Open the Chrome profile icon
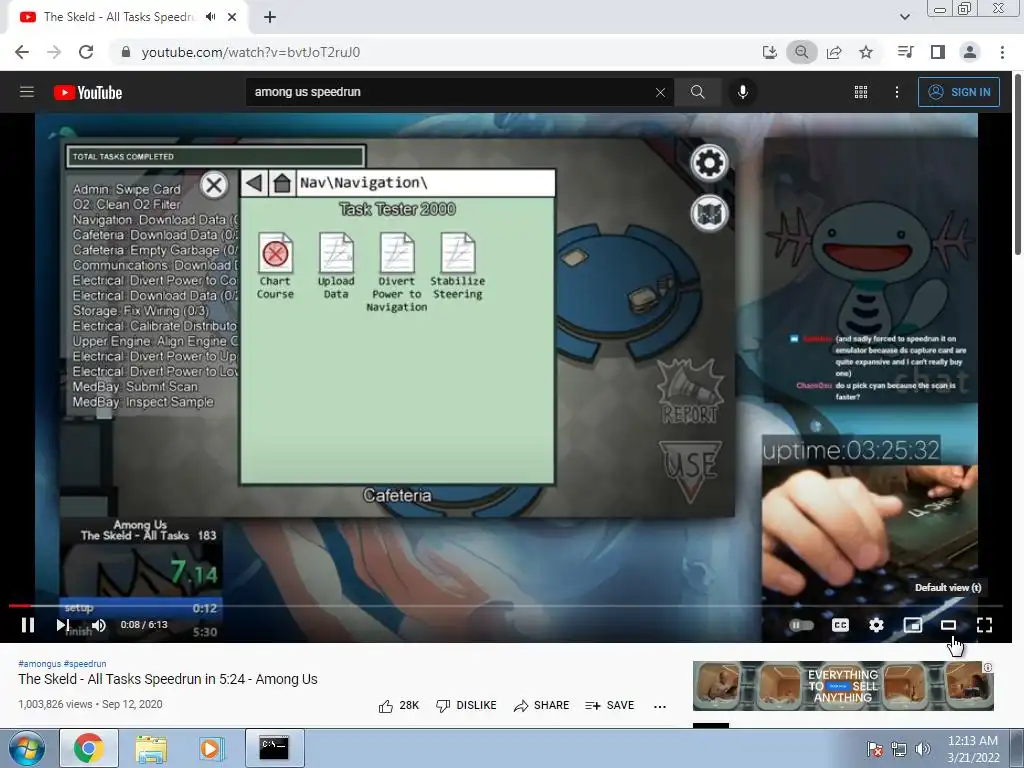This screenshot has width=1024, height=768. tap(970, 52)
